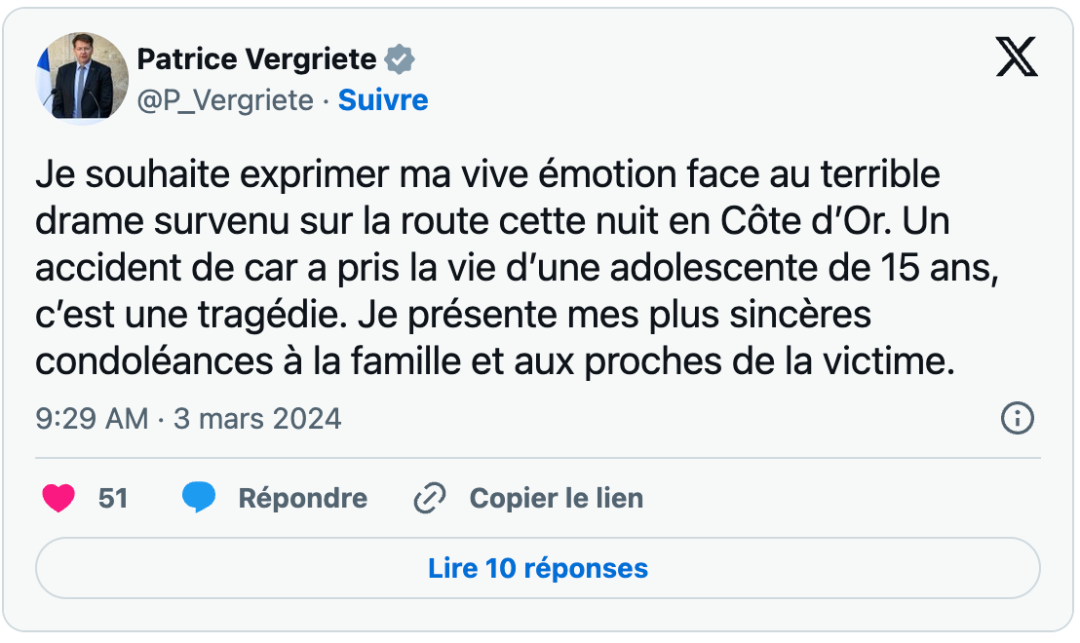
Task: Click the Patrice Vergriete display name
Action: 256,60
